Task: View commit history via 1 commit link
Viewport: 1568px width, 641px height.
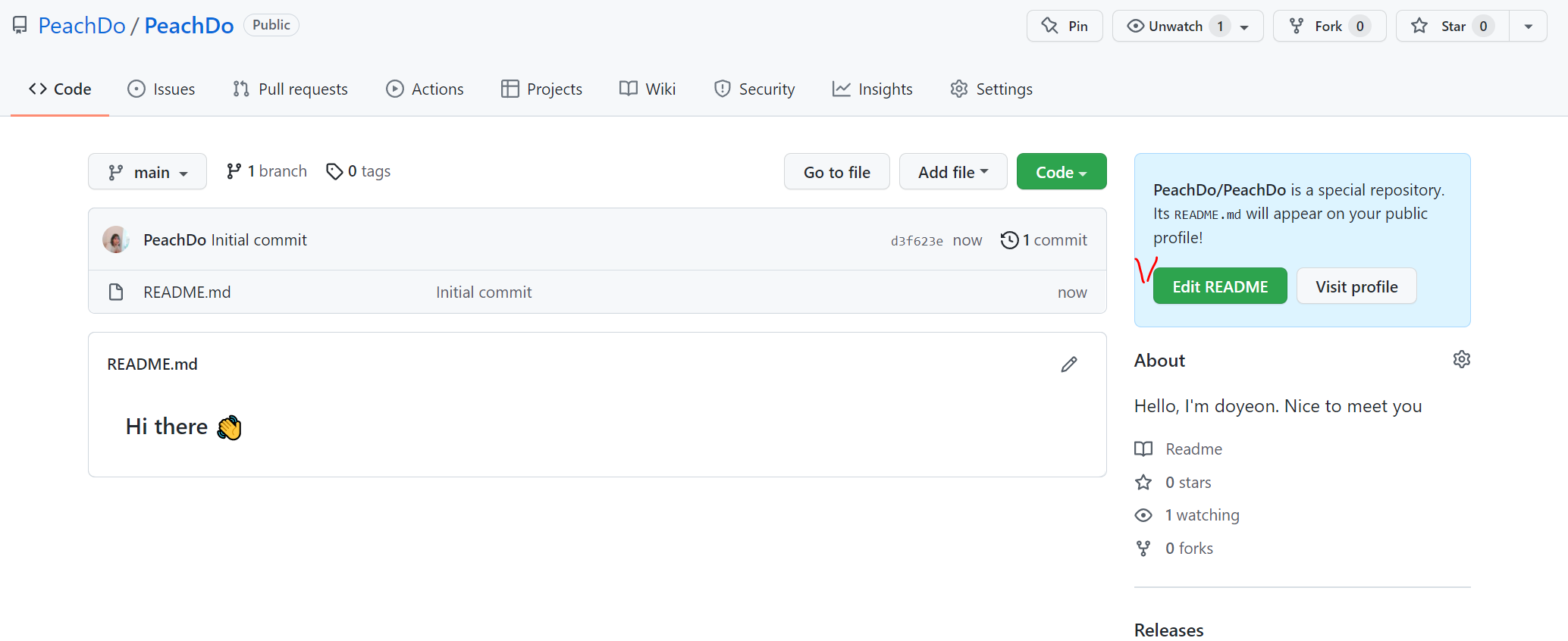Action: (x=1044, y=240)
